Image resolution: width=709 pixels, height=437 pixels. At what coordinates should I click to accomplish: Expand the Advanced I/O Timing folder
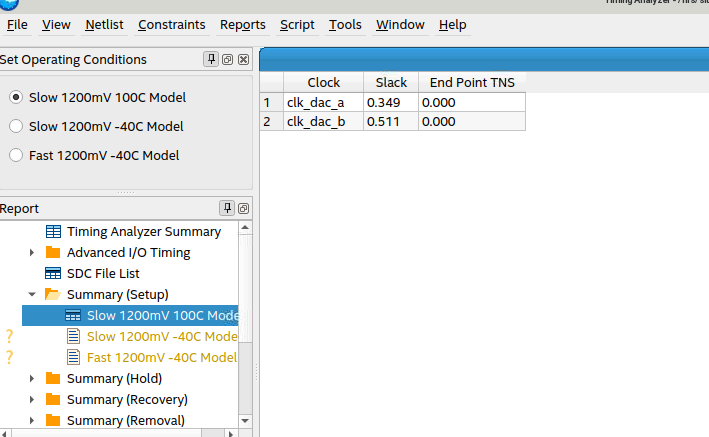32,252
